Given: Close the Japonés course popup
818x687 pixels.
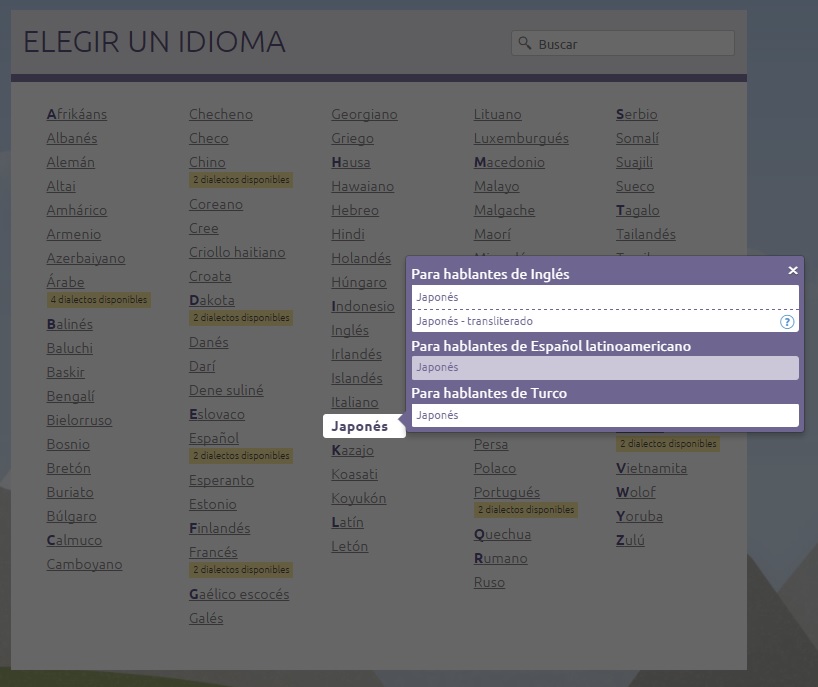Looking at the screenshot, I should tap(793, 270).
